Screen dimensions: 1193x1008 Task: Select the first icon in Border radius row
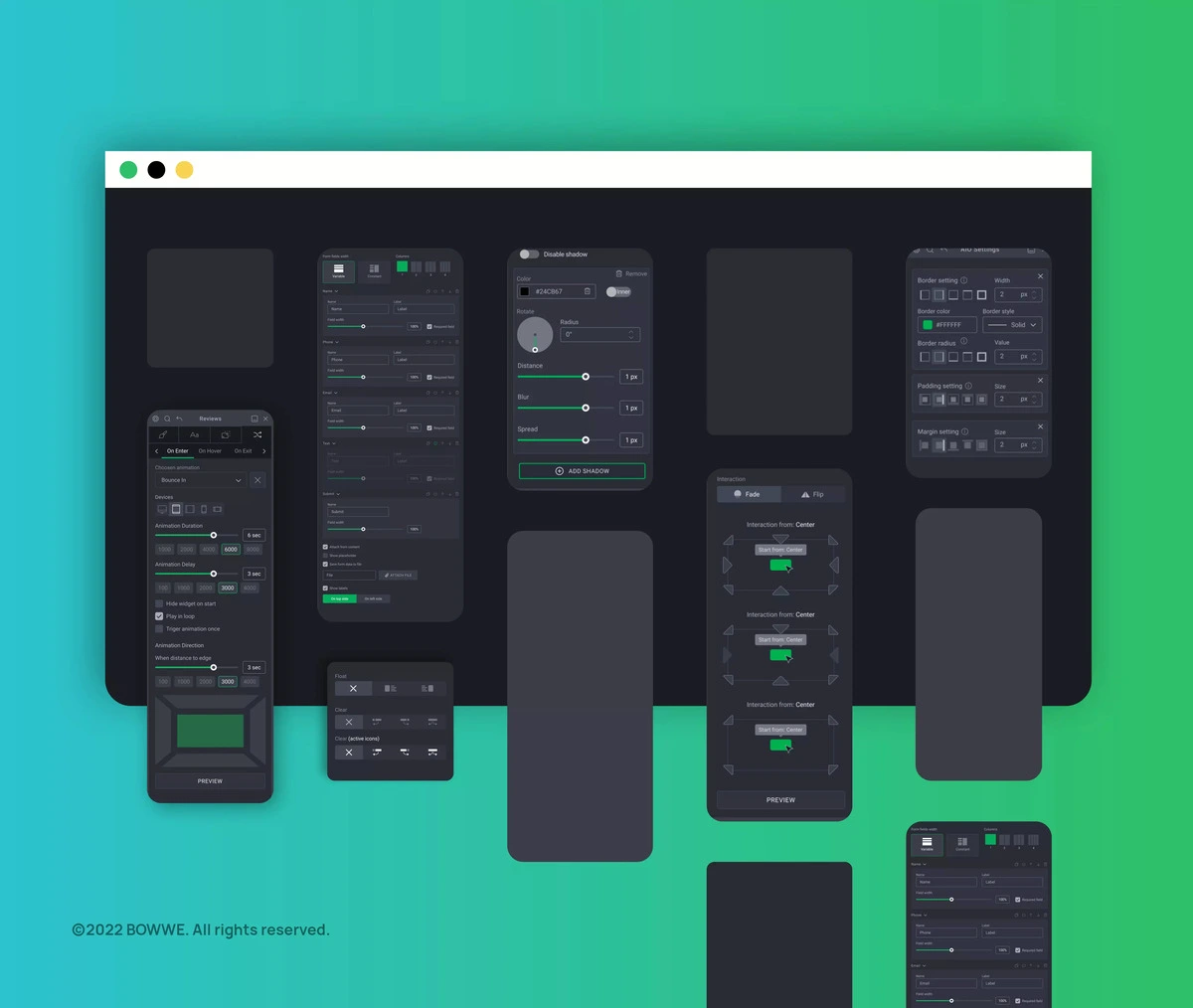(925, 357)
